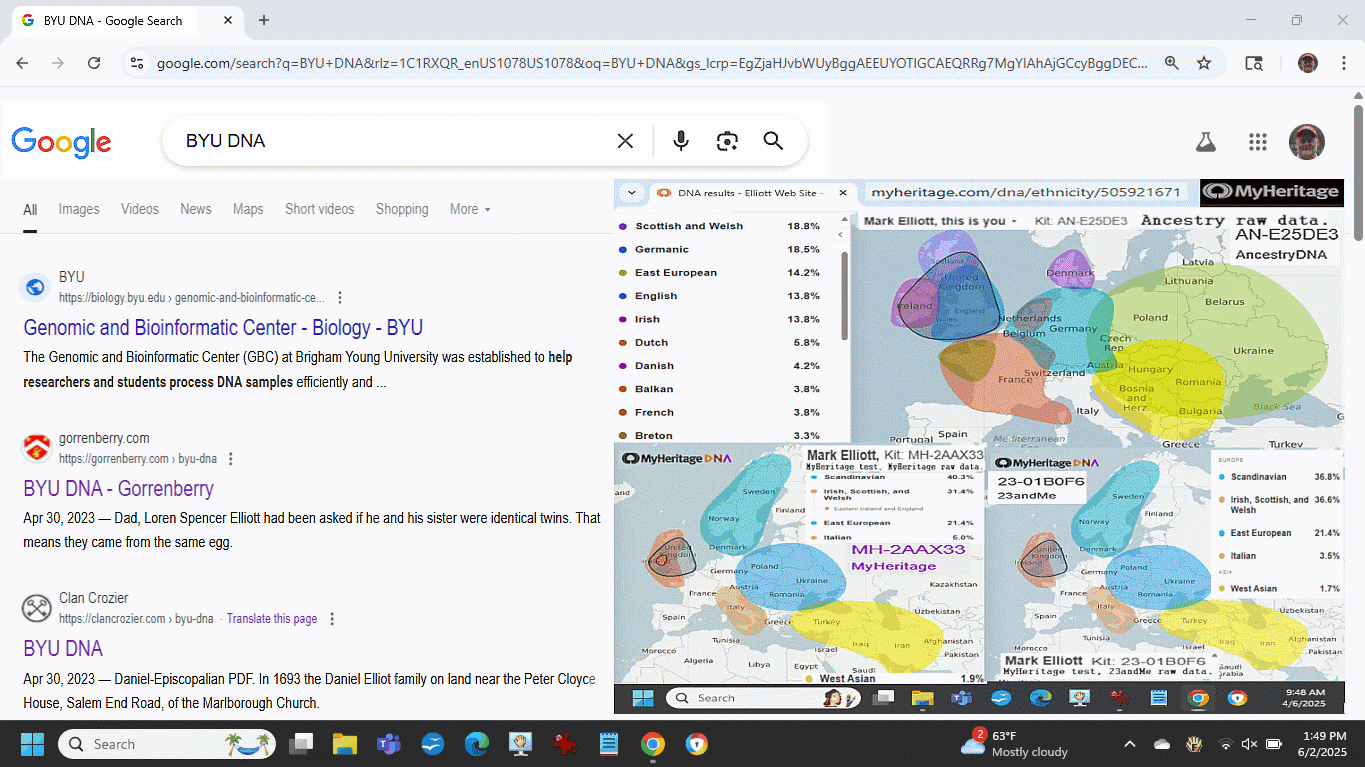Image resolution: width=1365 pixels, height=767 pixels.
Task: Open Chrome three-dot menu
Action: click(1343, 63)
